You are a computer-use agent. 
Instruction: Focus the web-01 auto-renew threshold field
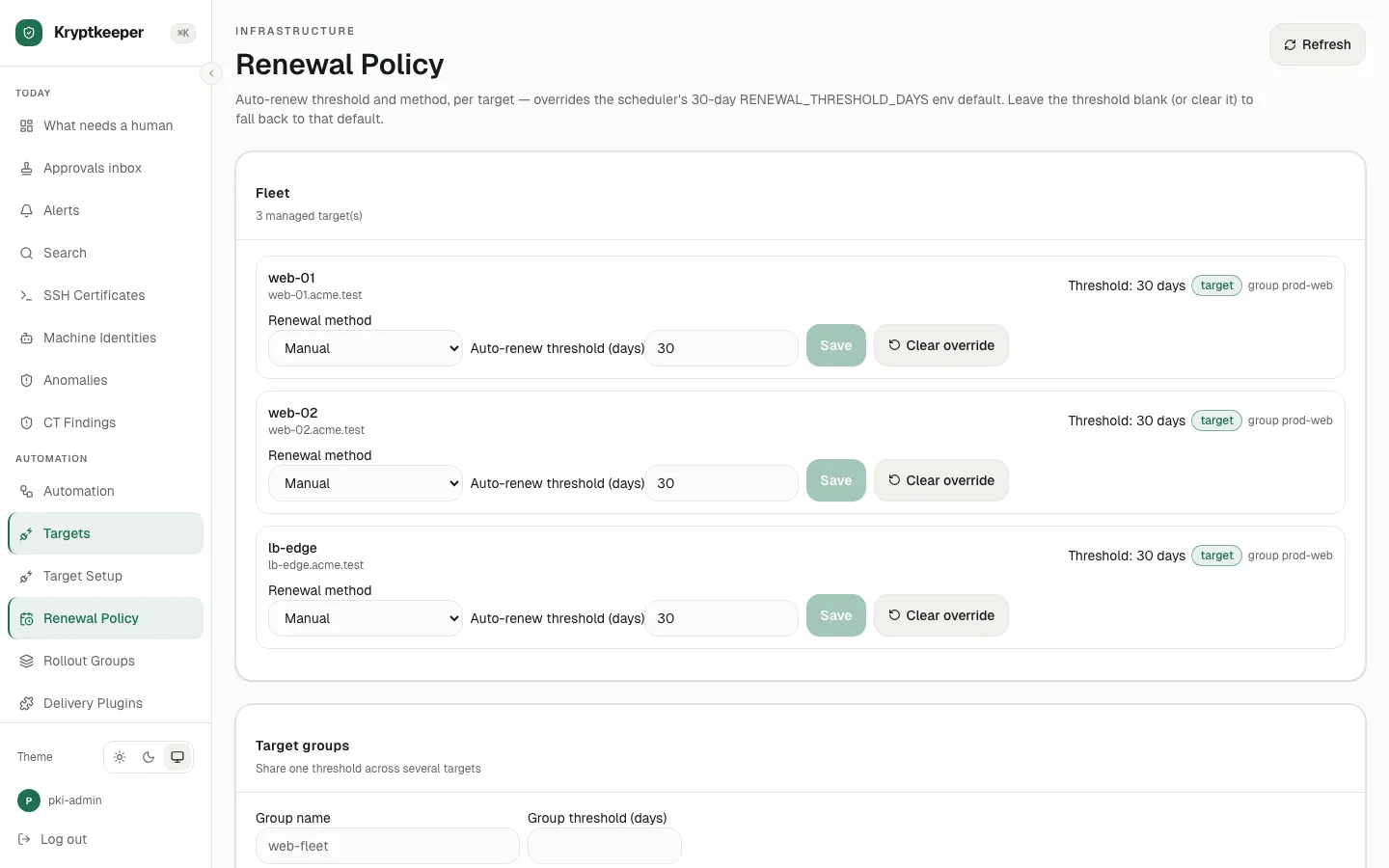(722, 348)
